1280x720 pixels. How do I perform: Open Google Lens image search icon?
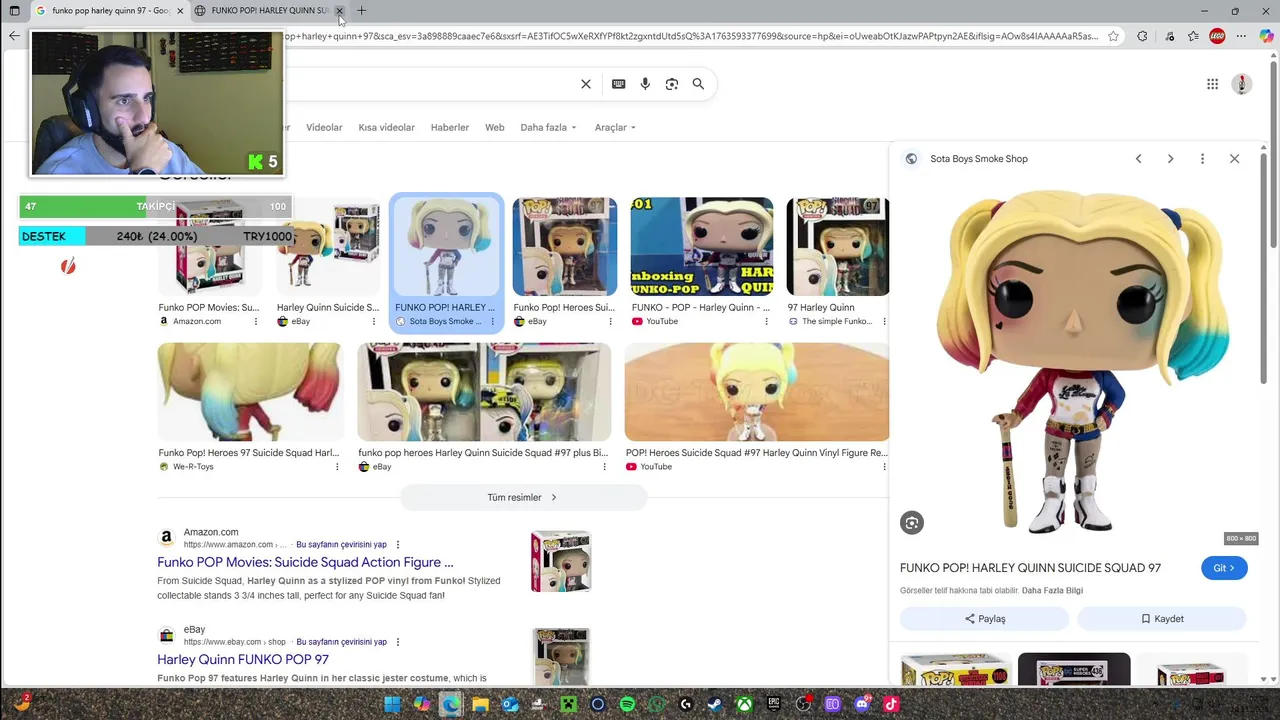pyautogui.click(x=672, y=84)
